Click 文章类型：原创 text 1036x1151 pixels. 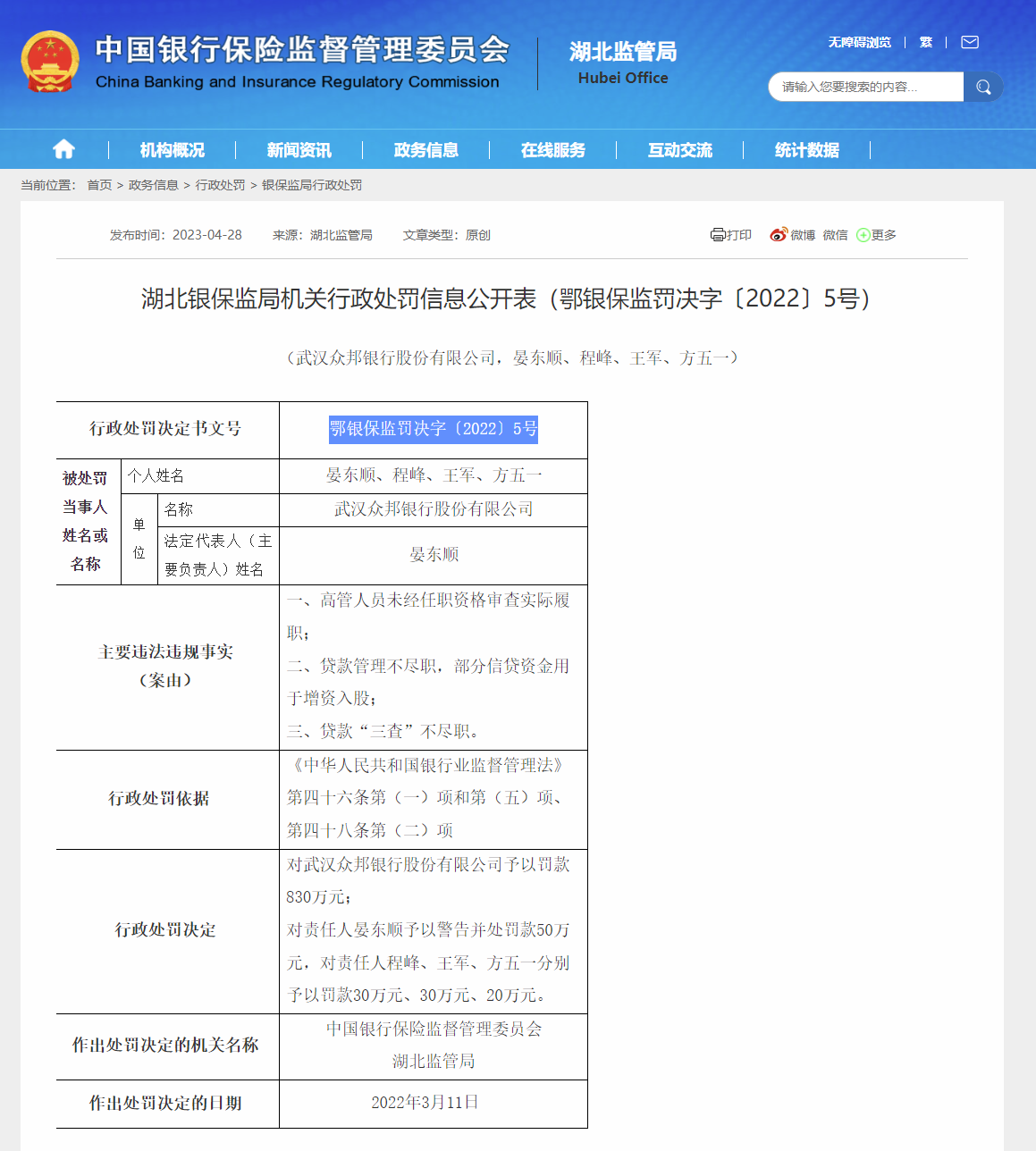click(447, 235)
